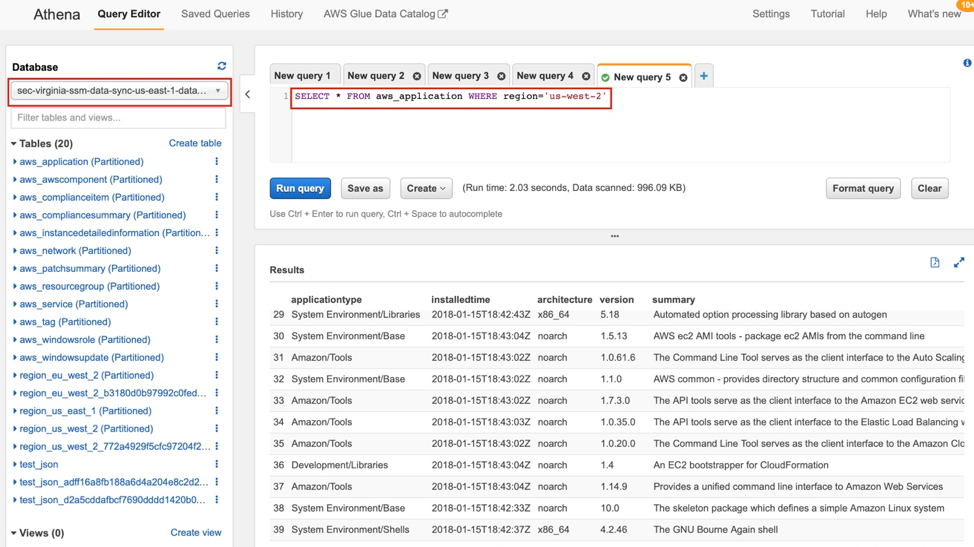
Task: Expand the aws_network table tree item
Action: click(15, 251)
